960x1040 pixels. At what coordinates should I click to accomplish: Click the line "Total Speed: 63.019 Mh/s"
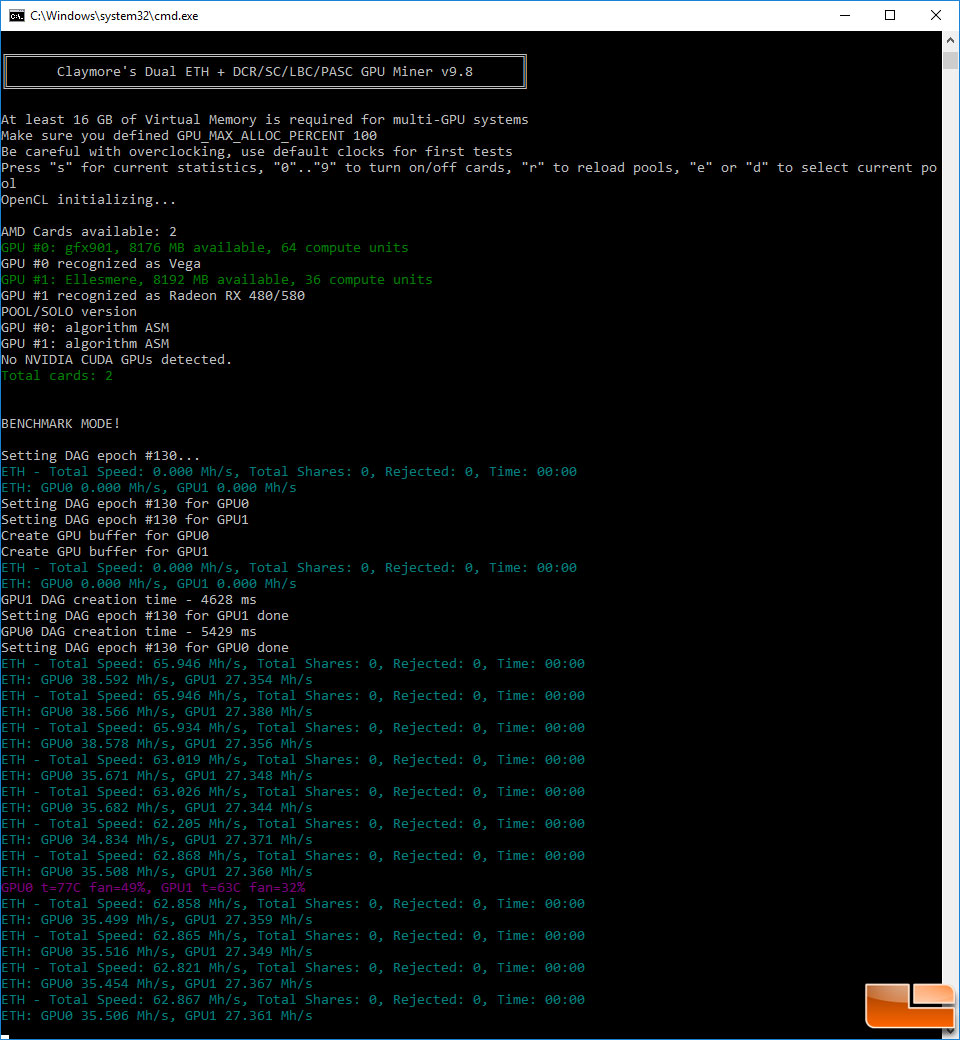coord(293,759)
